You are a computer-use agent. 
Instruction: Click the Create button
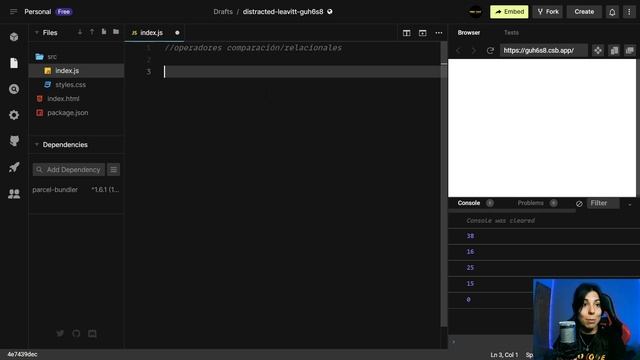pyautogui.click(x=584, y=12)
